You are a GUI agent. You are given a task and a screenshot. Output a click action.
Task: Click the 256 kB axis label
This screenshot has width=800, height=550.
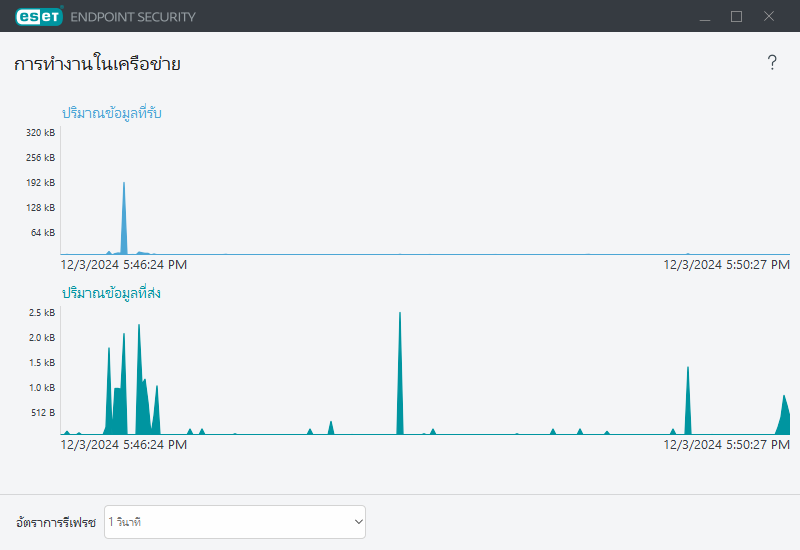tap(40, 158)
